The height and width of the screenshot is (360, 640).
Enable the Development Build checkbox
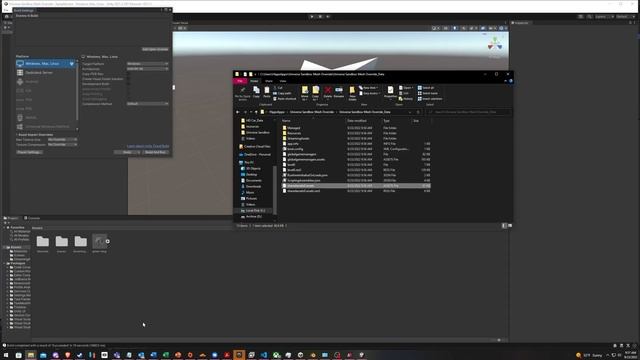(129, 84)
